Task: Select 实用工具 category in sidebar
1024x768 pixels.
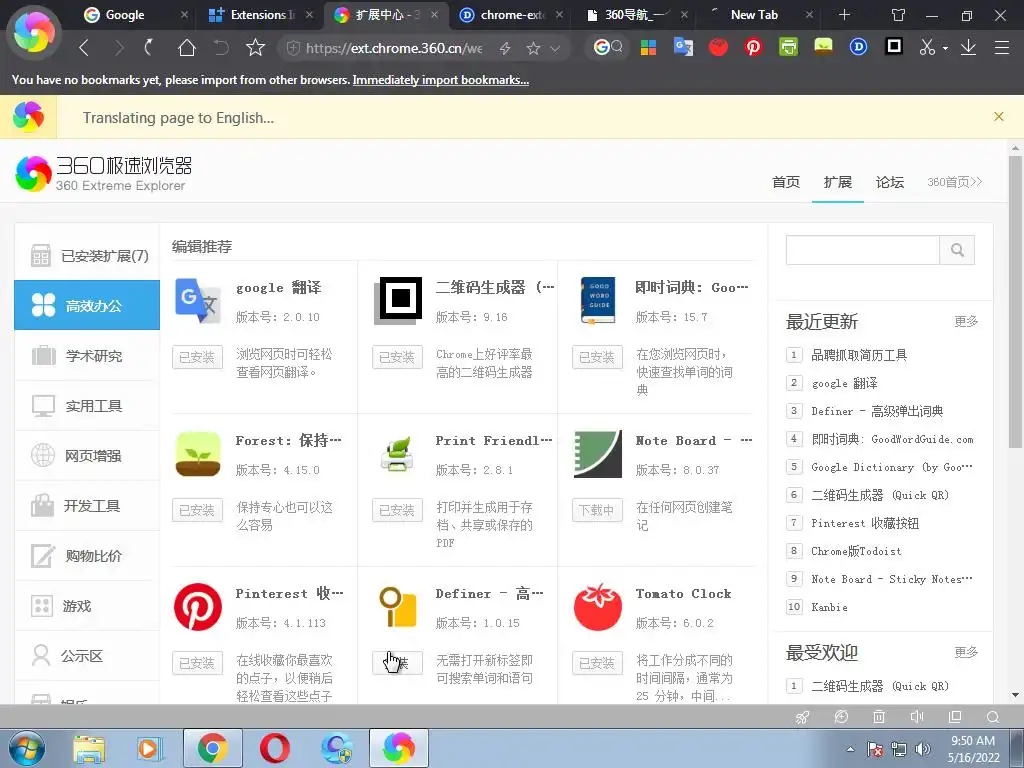Action: click(x=88, y=406)
